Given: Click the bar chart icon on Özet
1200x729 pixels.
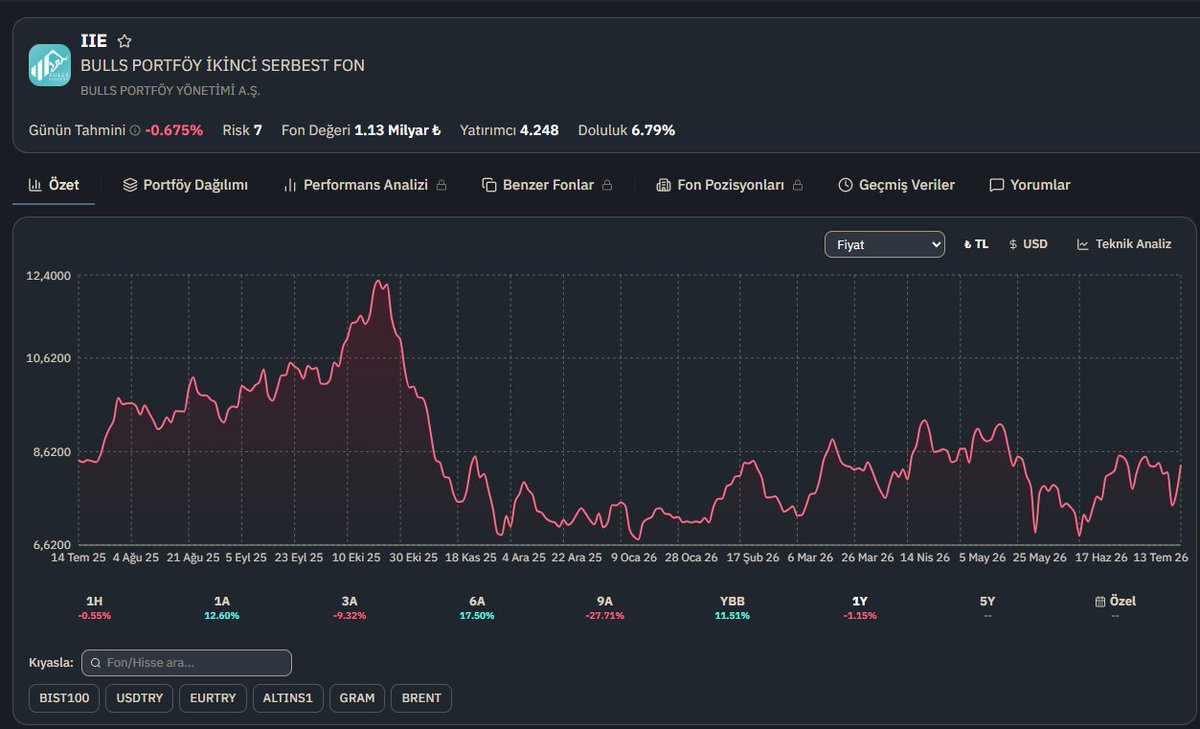Looking at the screenshot, I should coord(35,185).
